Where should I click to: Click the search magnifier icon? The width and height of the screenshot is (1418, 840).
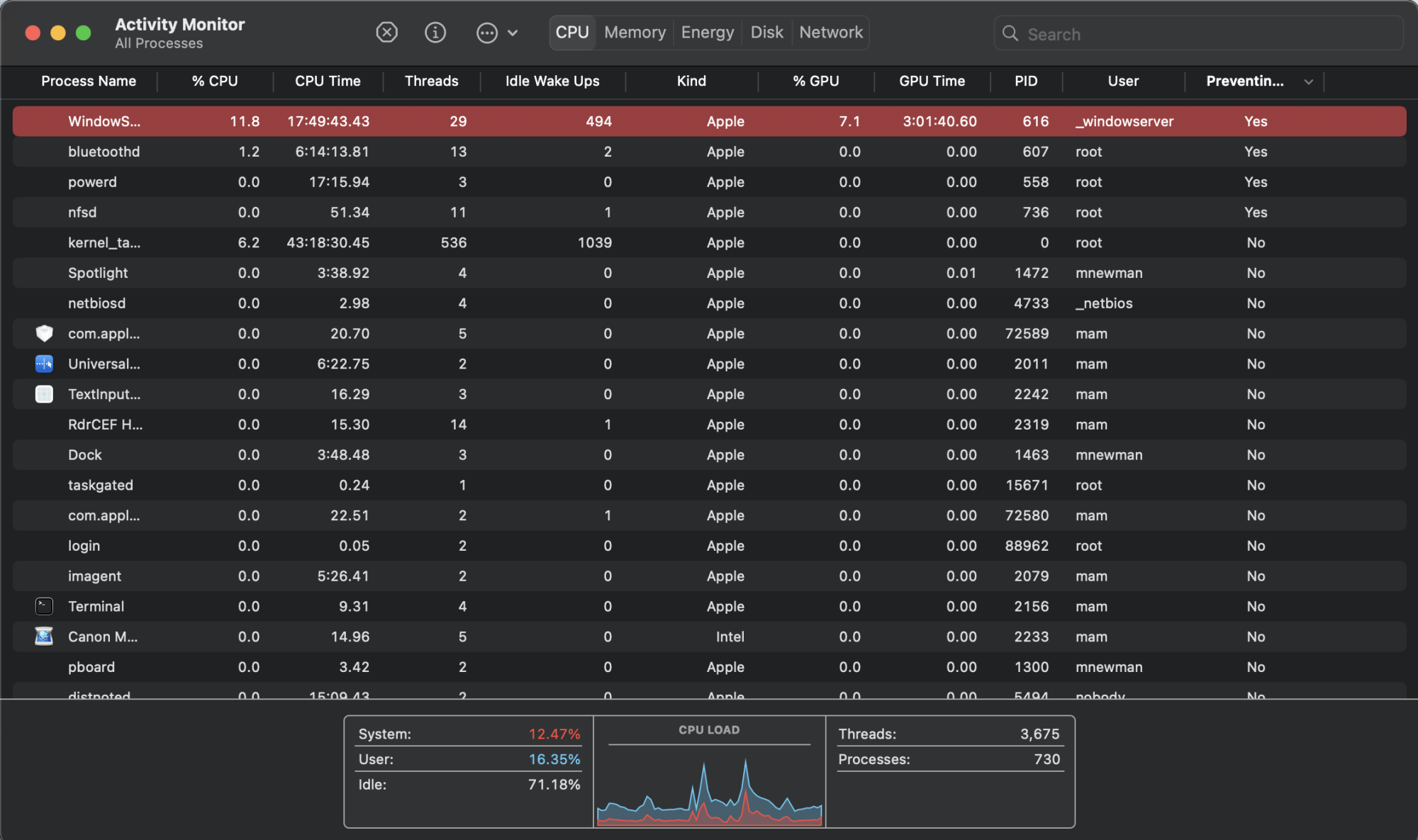tap(1010, 33)
